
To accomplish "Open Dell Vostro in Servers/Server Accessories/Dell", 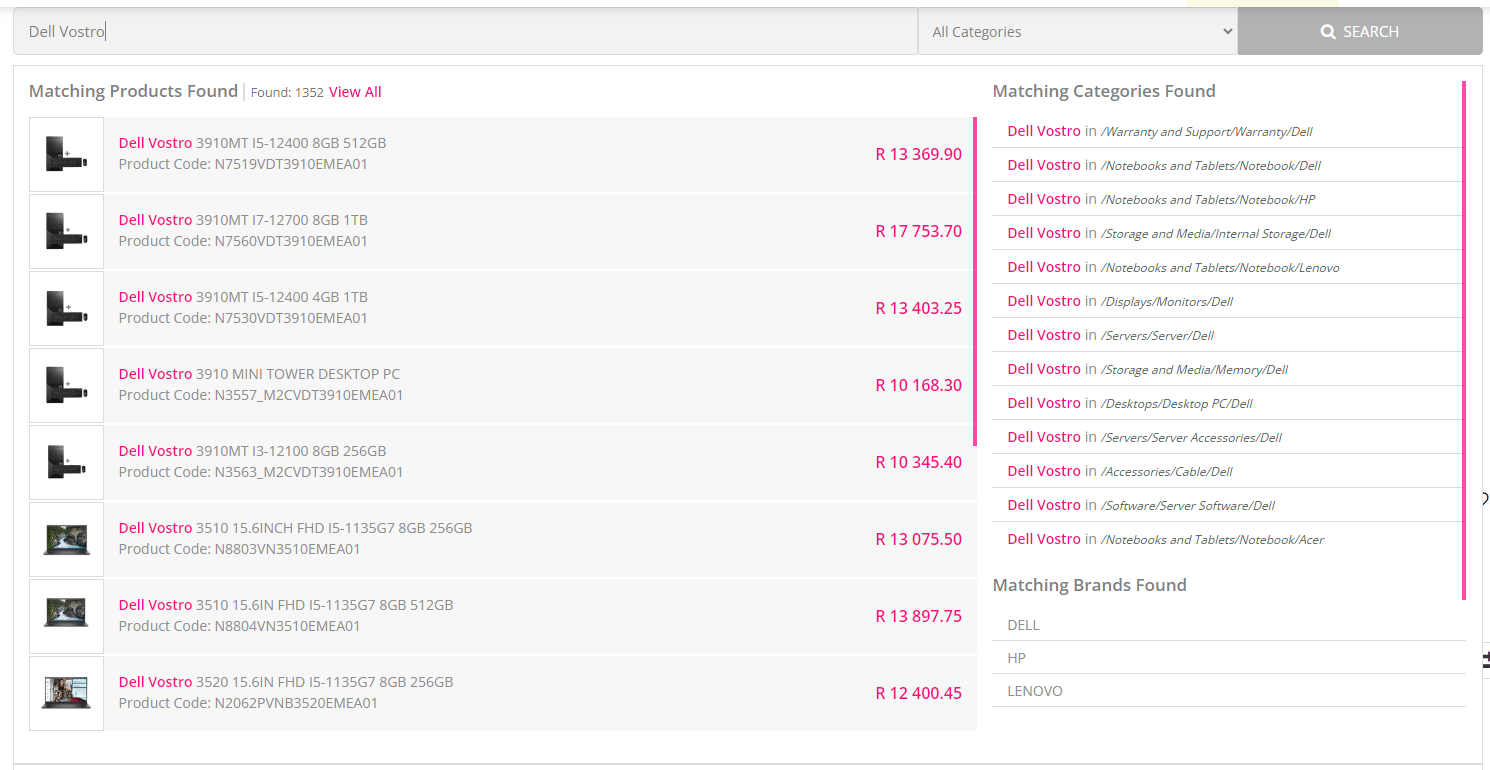I will (x=1144, y=437).
